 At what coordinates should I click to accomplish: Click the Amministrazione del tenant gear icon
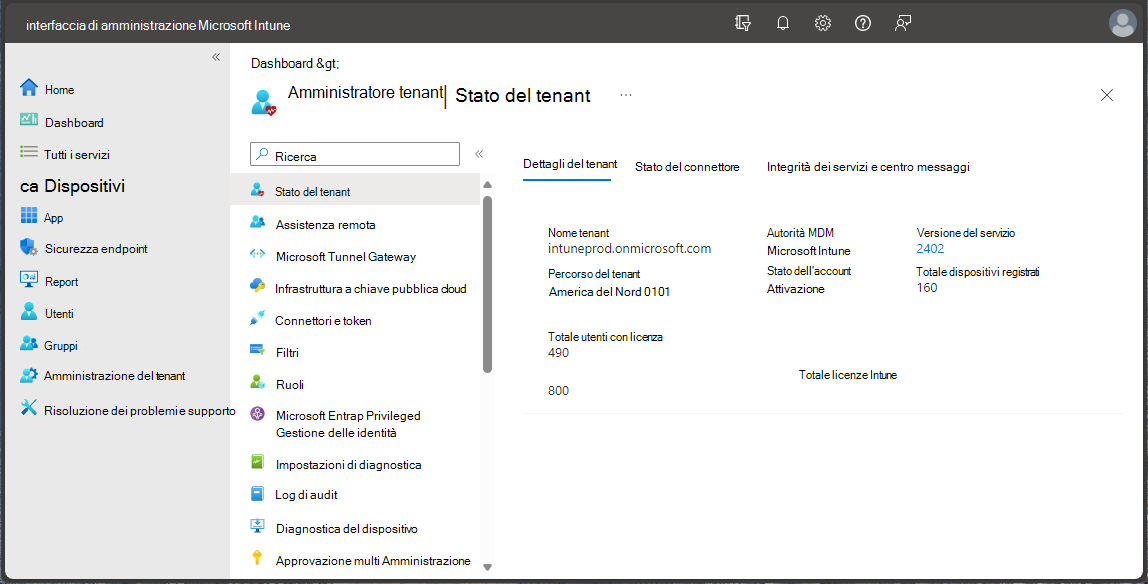point(29,375)
